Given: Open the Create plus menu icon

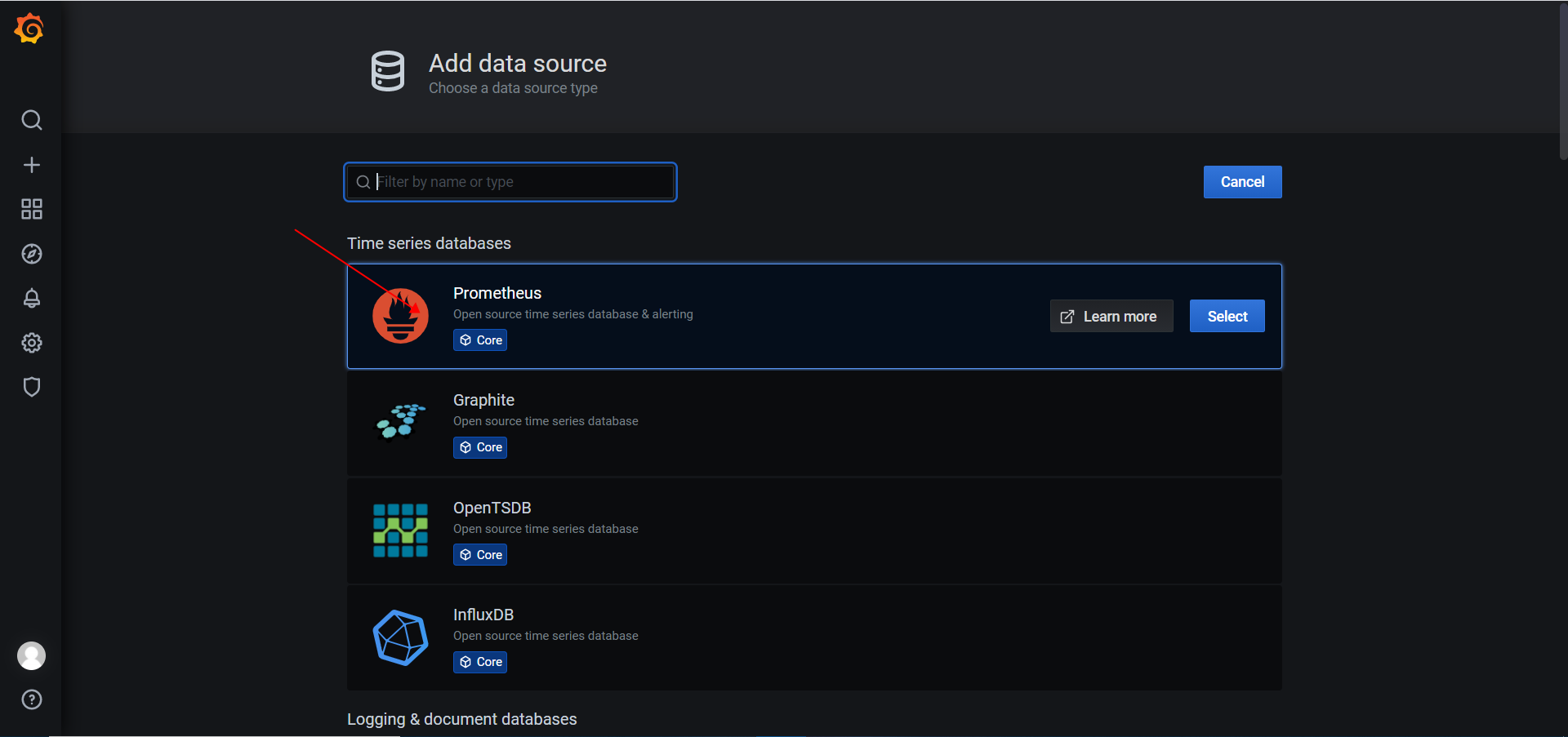Looking at the screenshot, I should 32,165.
